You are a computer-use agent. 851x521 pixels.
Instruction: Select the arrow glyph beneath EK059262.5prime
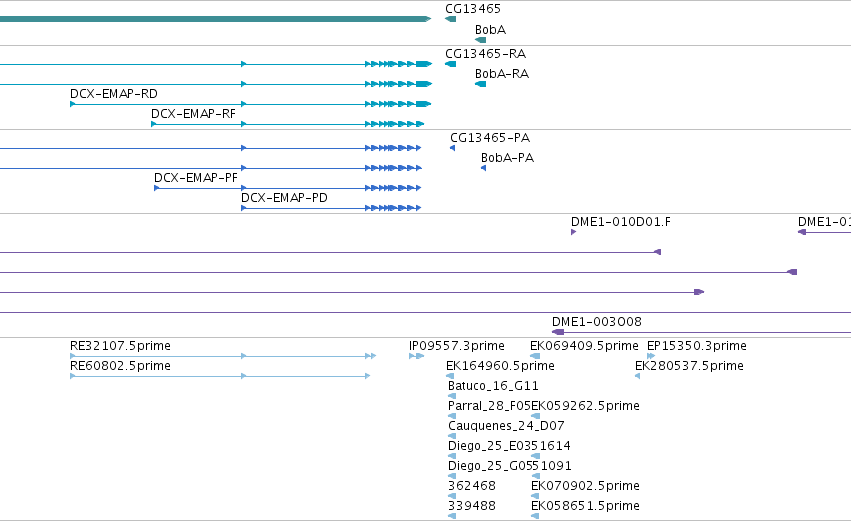click(x=535, y=416)
